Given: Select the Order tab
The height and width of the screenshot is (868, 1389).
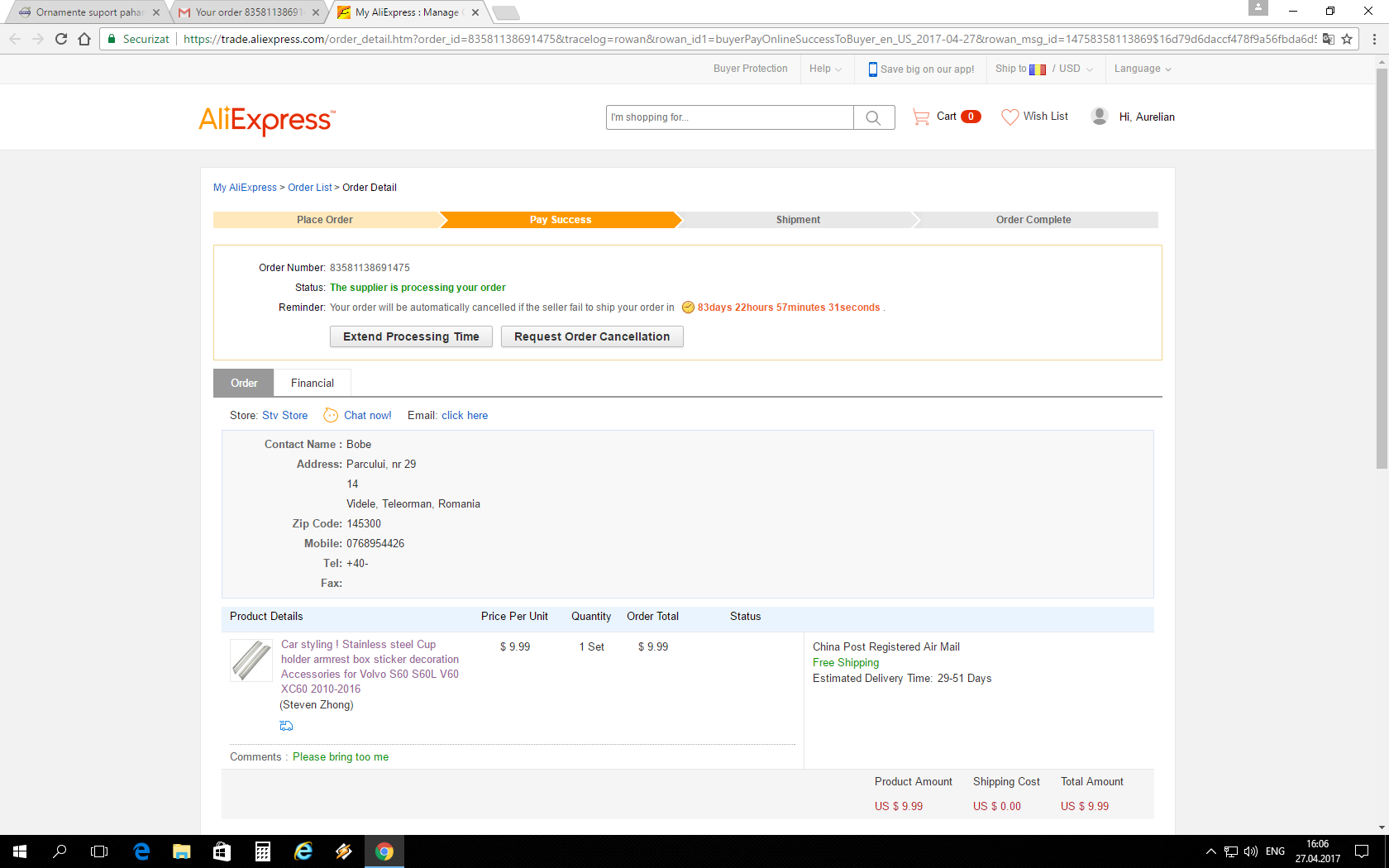Looking at the screenshot, I should pyautogui.click(x=244, y=383).
